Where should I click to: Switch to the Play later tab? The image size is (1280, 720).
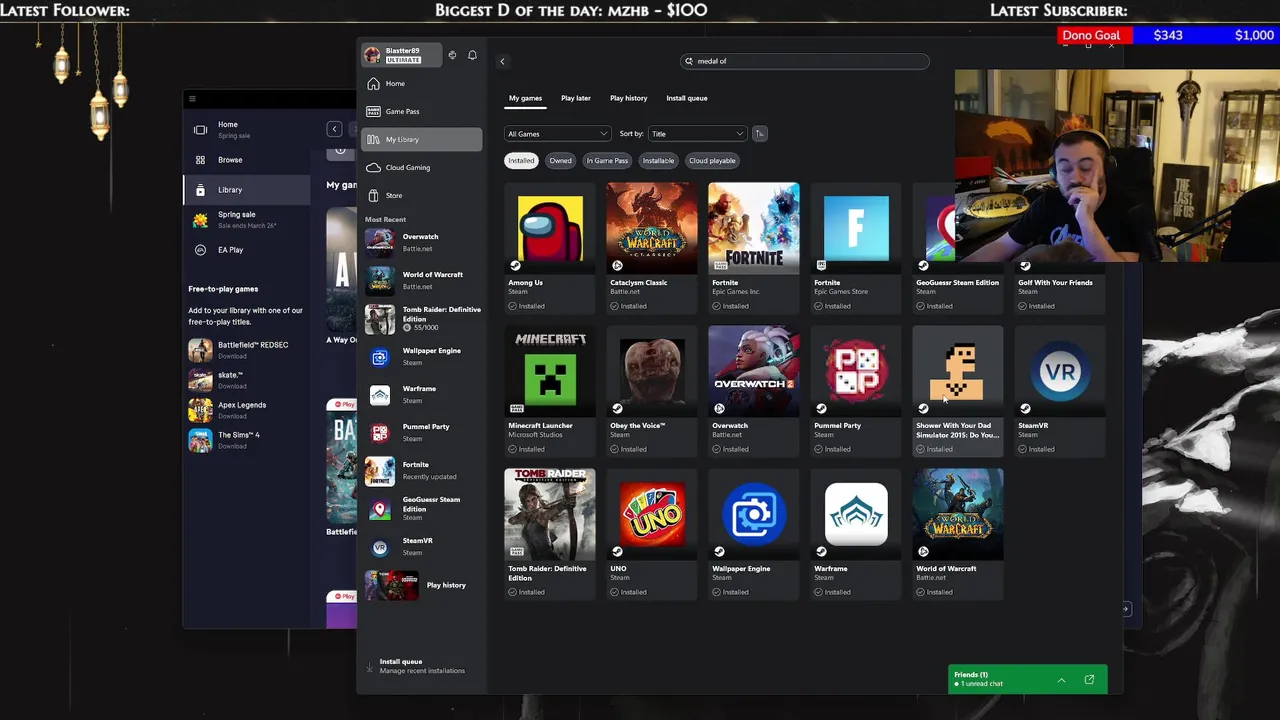pyautogui.click(x=575, y=98)
